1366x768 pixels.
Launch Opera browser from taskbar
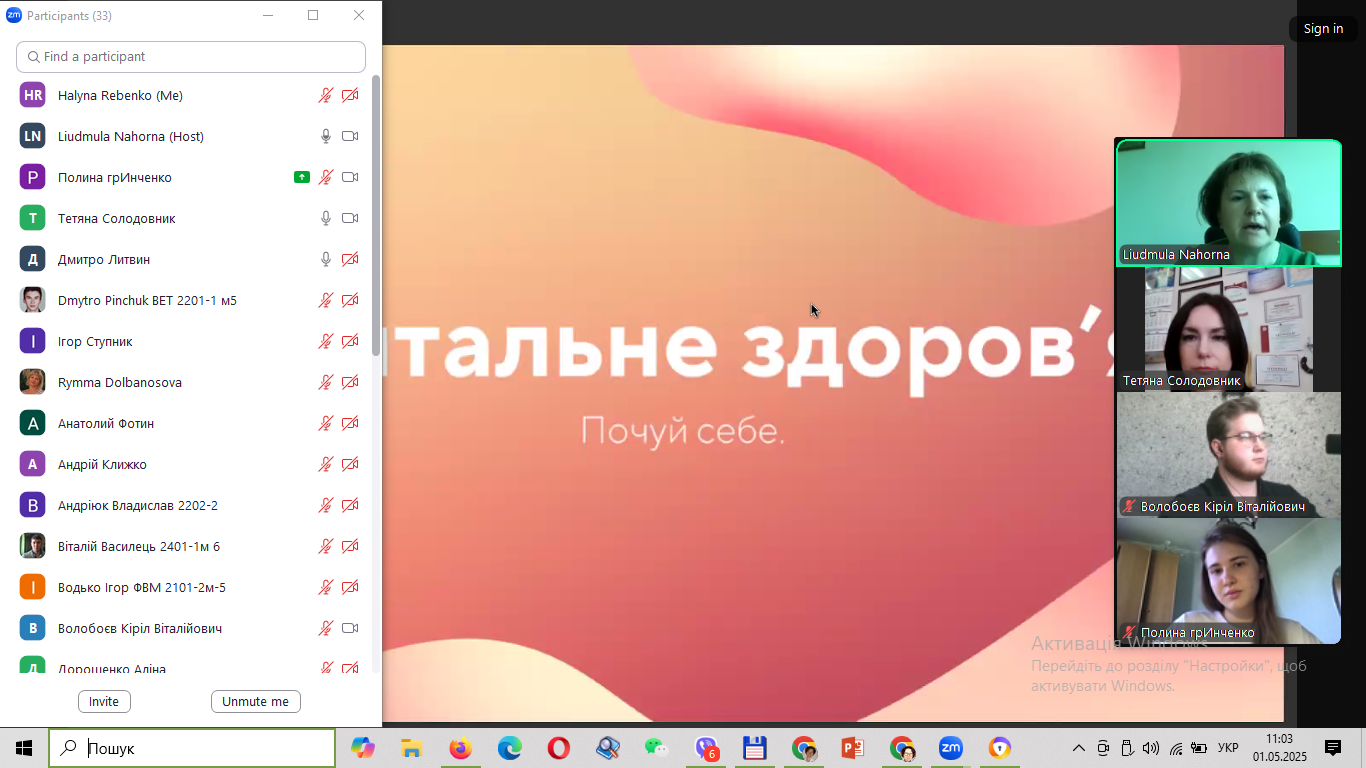pos(559,748)
